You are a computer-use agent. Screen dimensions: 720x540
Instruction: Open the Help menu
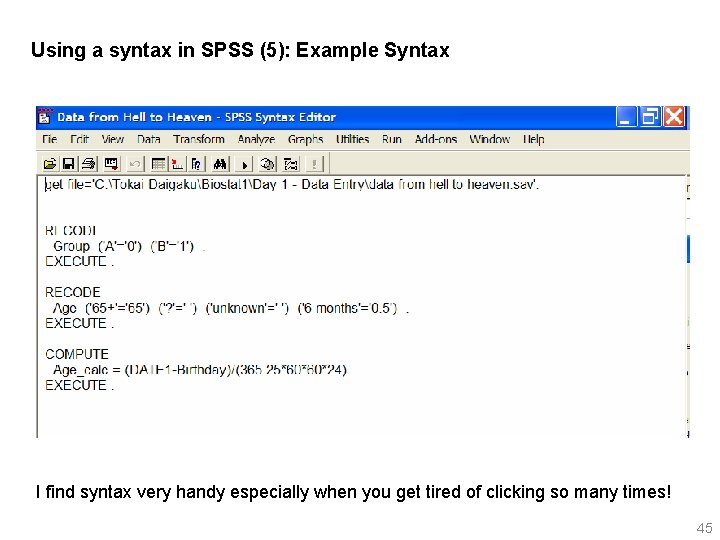(533, 139)
